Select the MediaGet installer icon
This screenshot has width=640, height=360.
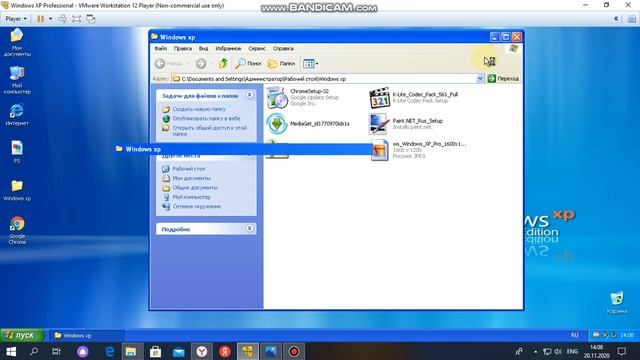277,124
